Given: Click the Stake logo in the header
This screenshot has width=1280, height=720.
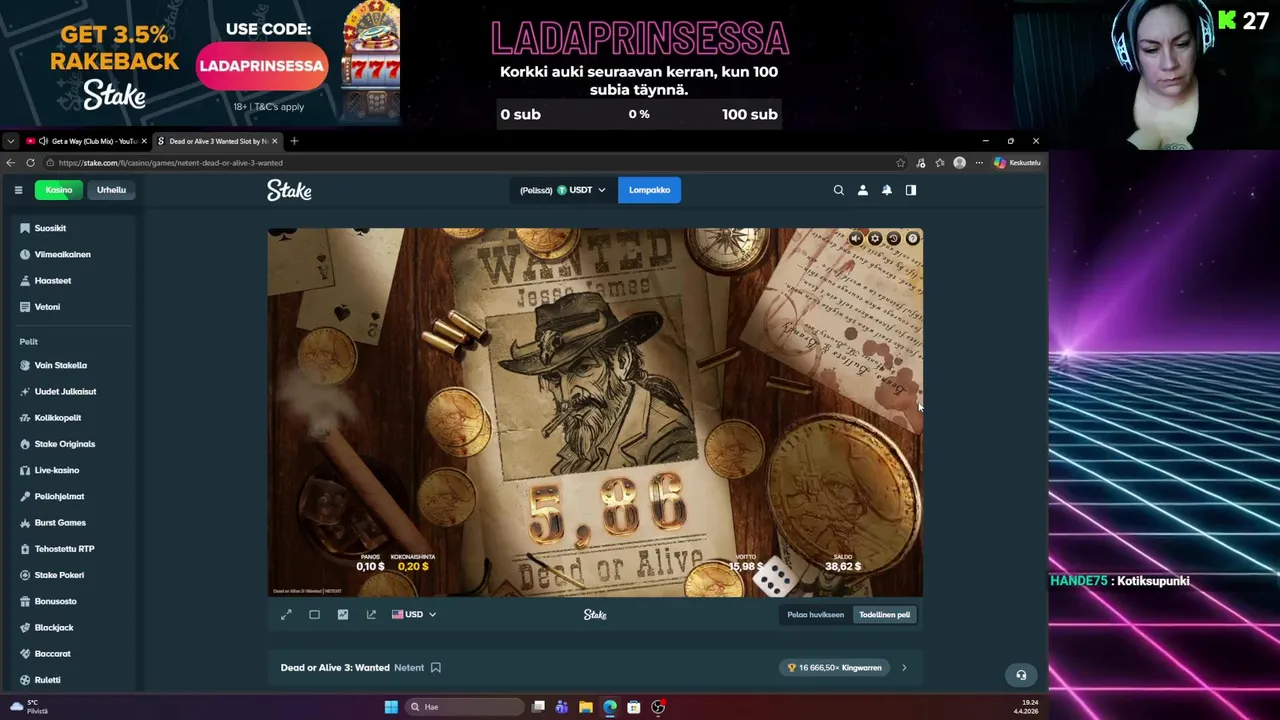Looking at the screenshot, I should coord(289,190).
